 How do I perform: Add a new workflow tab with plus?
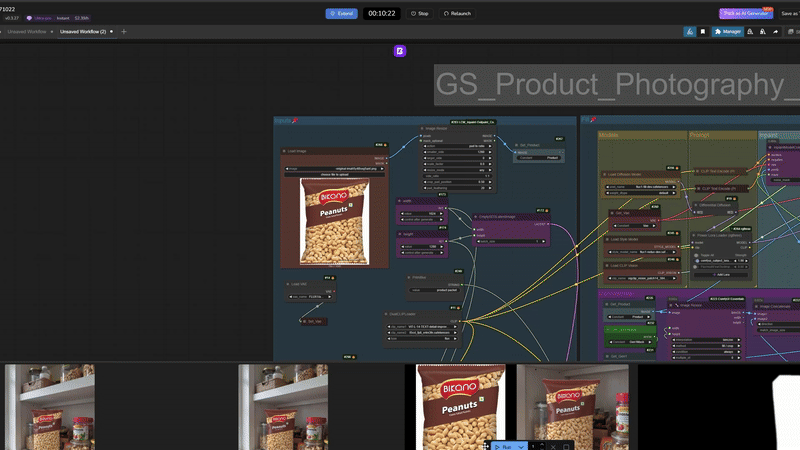tap(123, 32)
